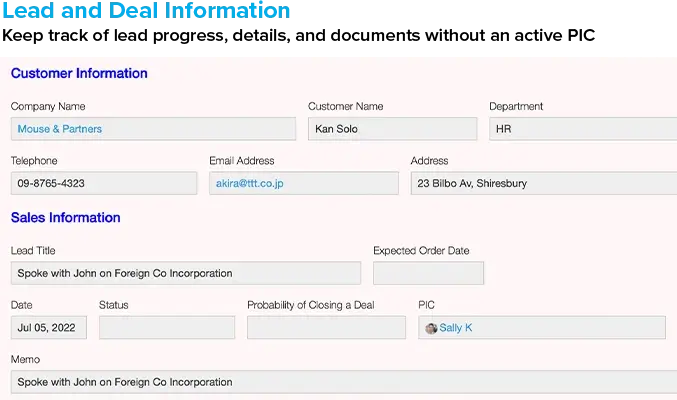Viewport: 677px width, 400px height.
Task: Click the Customer Information section heading
Action: pyautogui.click(x=79, y=73)
